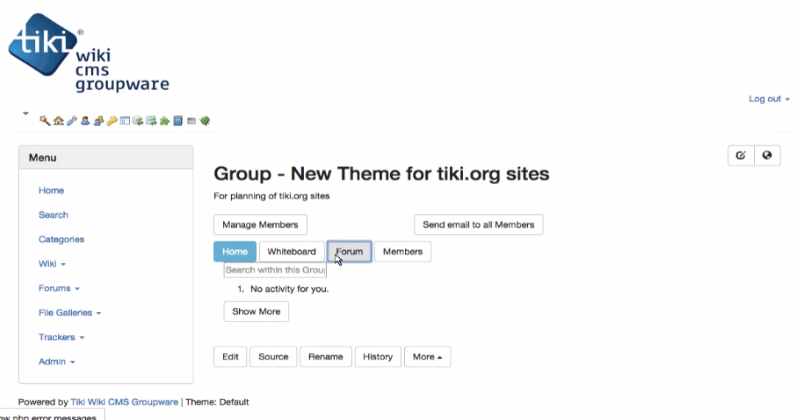Switch to the Members tab
800x420 pixels.
403,252
